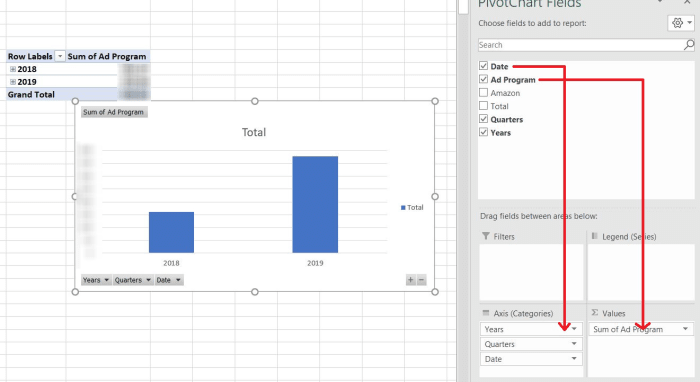Image resolution: width=700 pixels, height=382 pixels.
Task: Click the top-right chart resize handle
Action: [435, 101]
